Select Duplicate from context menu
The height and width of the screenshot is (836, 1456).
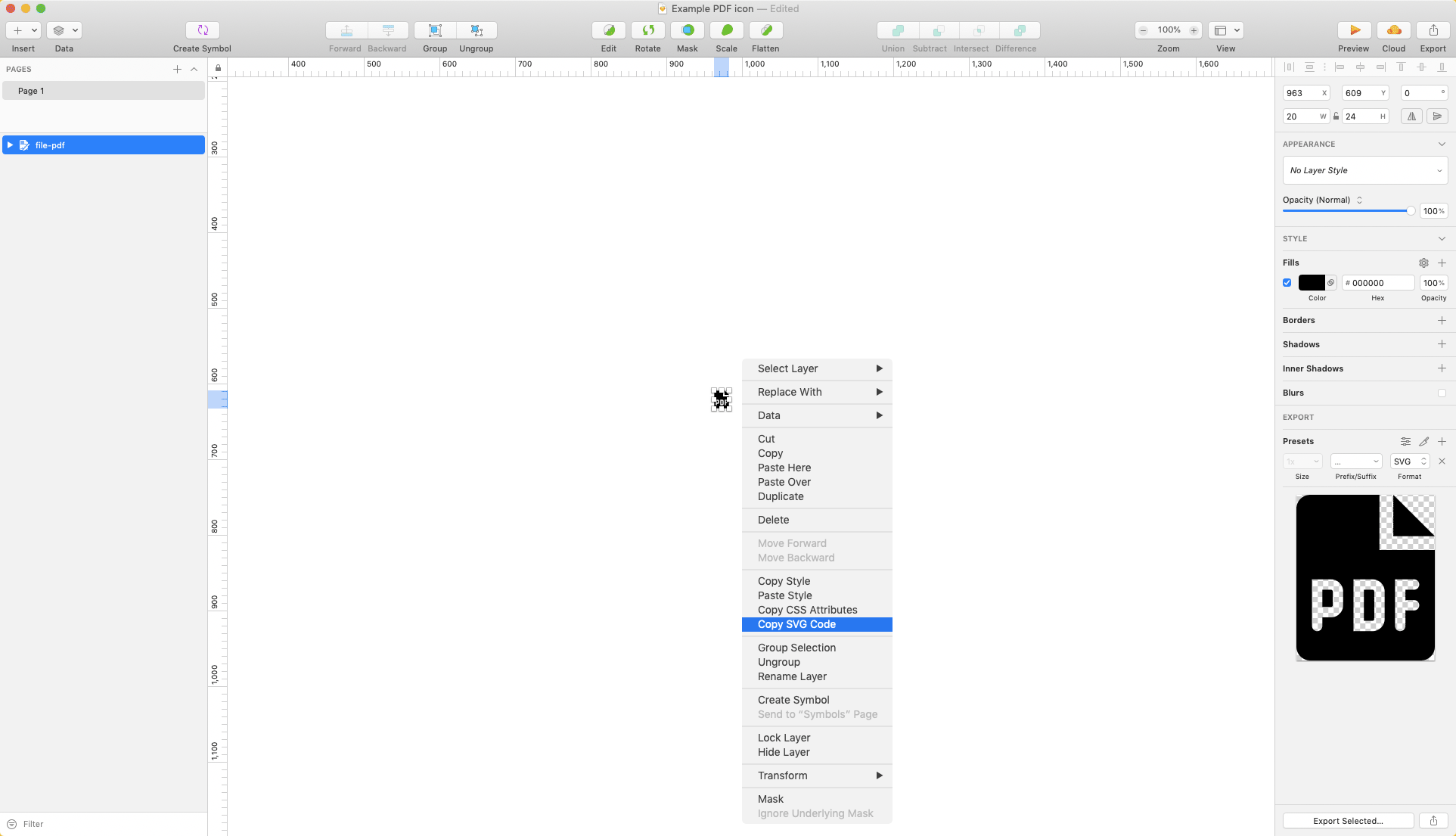(x=781, y=496)
